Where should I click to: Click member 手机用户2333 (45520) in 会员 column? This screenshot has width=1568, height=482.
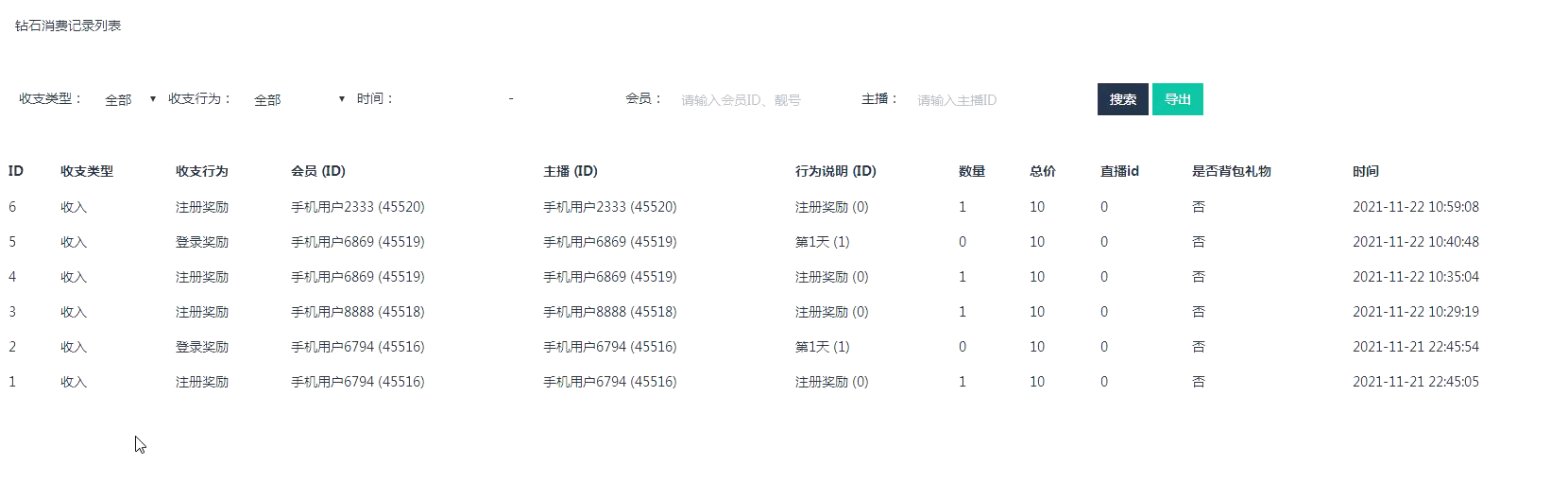point(358,206)
